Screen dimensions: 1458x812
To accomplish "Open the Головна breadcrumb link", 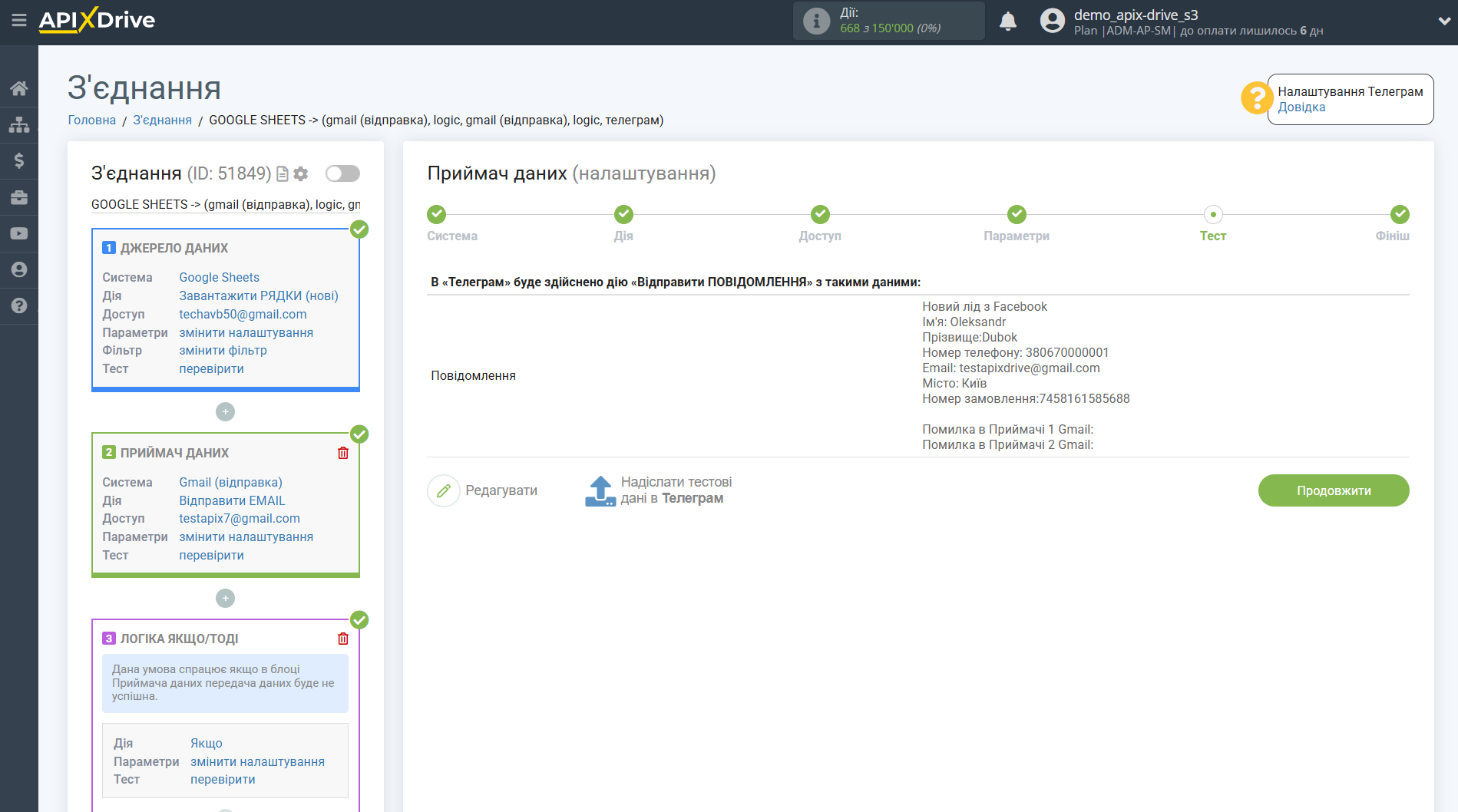I will tap(92, 120).
